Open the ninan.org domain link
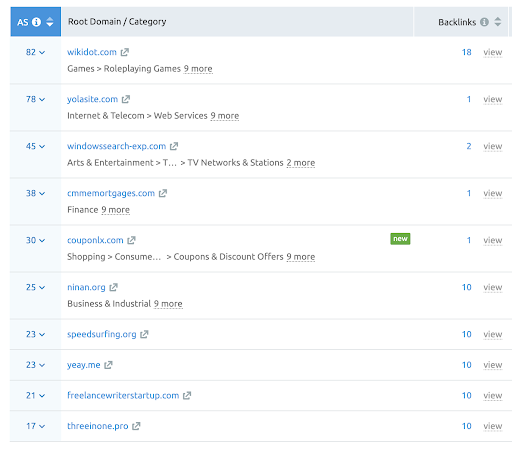Viewport: 512px width, 450px height. 86,287
